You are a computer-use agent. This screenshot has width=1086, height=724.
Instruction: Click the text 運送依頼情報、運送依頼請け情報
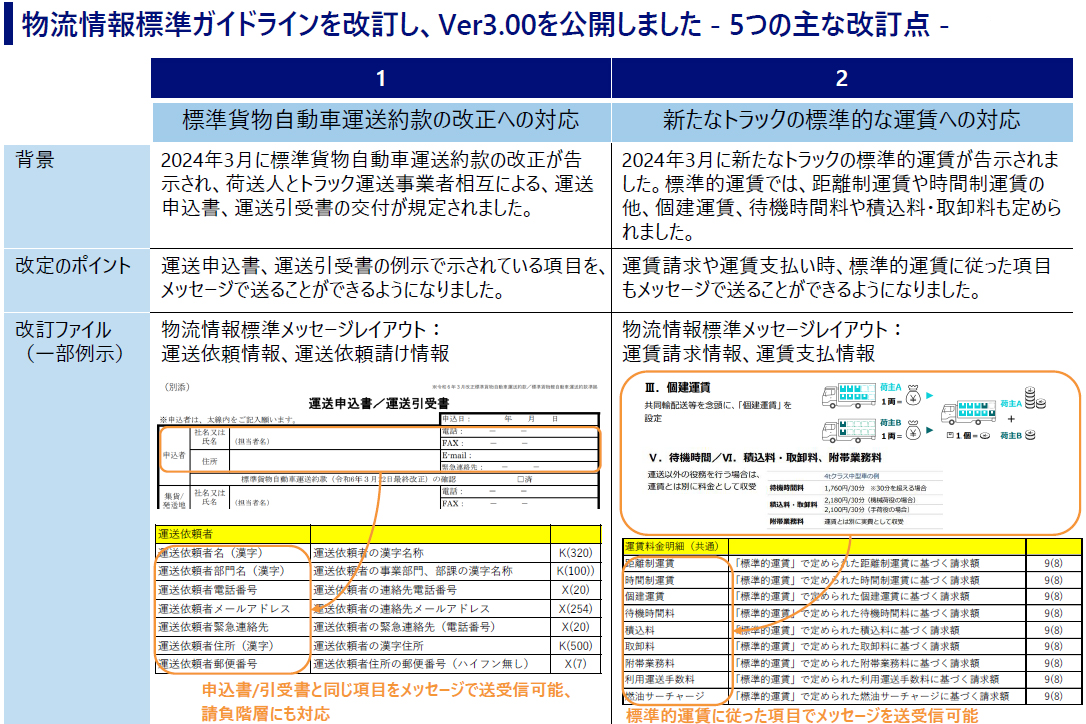click(x=305, y=353)
